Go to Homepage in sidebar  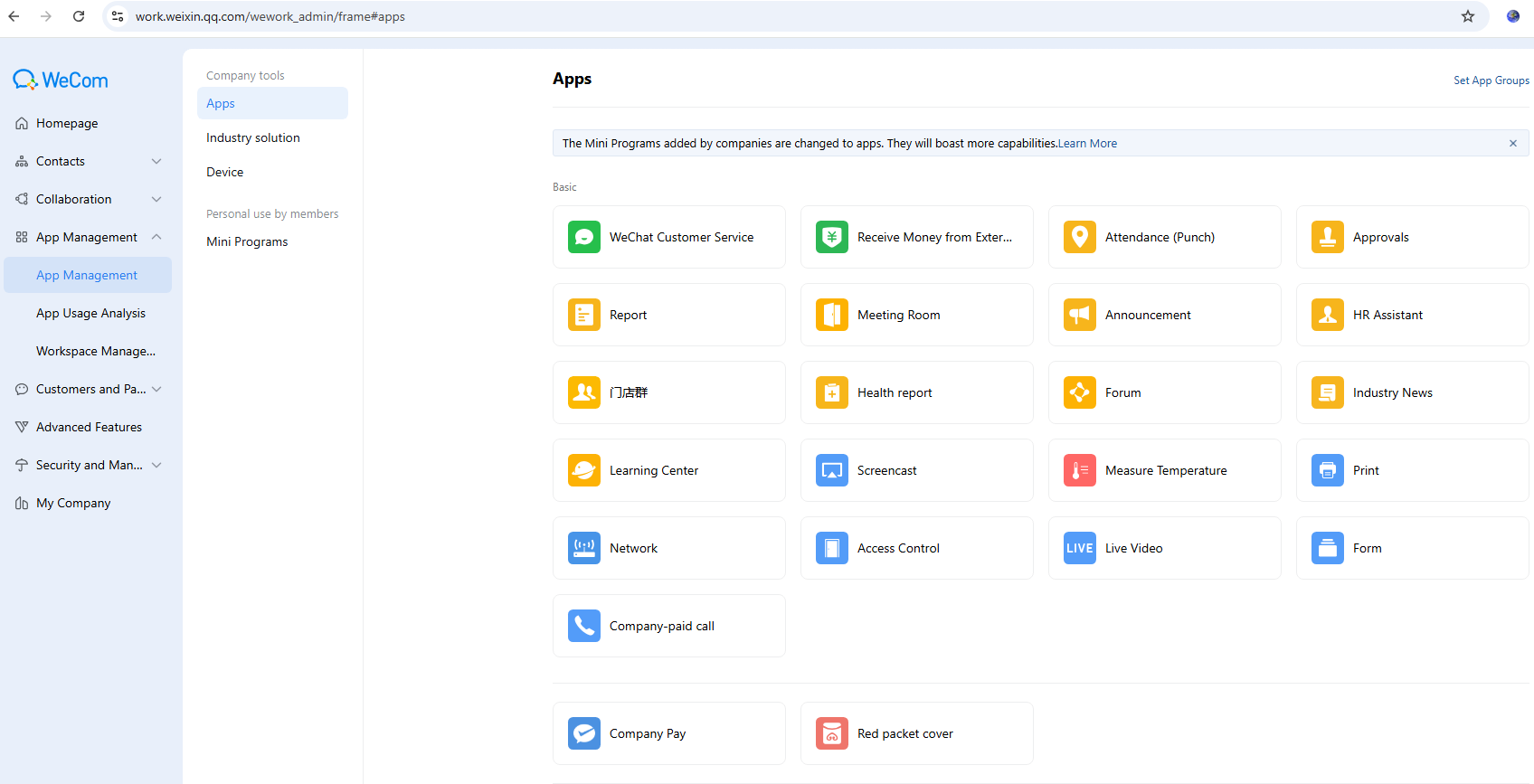(88, 123)
